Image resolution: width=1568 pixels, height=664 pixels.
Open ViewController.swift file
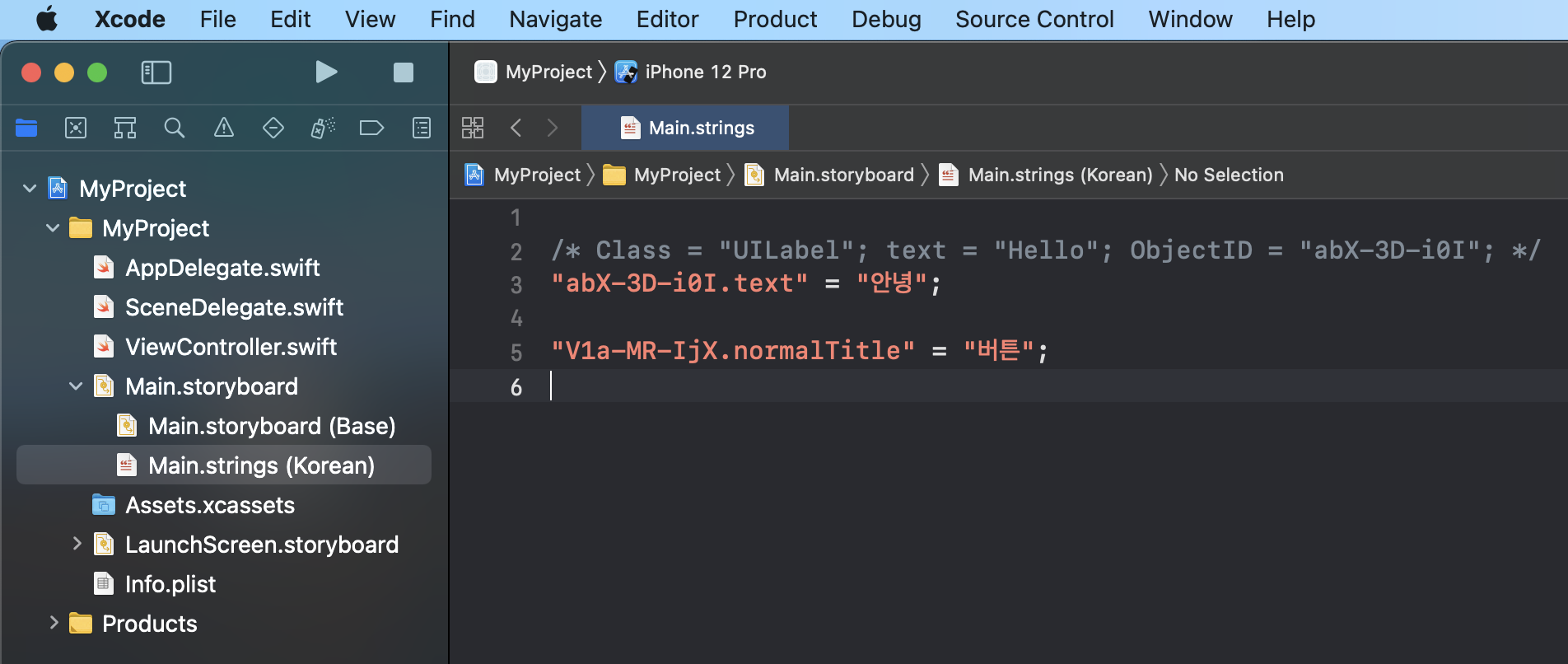[x=224, y=347]
